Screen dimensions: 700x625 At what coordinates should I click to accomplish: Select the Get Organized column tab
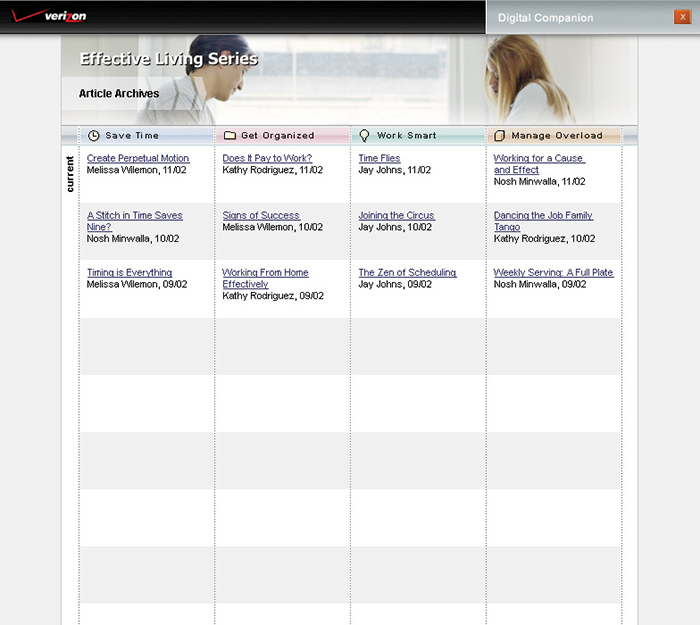coord(277,136)
